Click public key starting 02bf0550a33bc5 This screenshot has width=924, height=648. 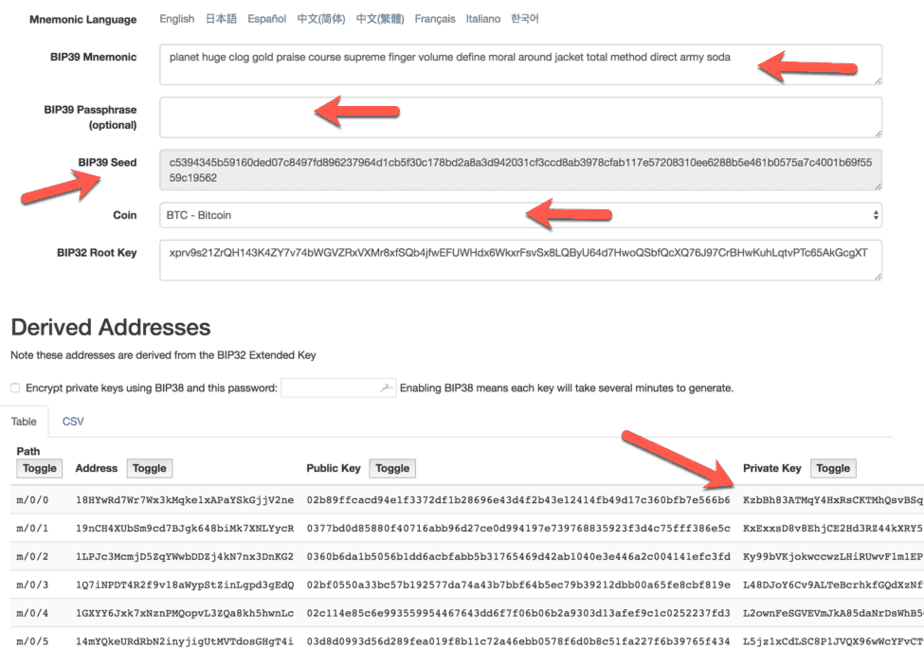point(519,585)
